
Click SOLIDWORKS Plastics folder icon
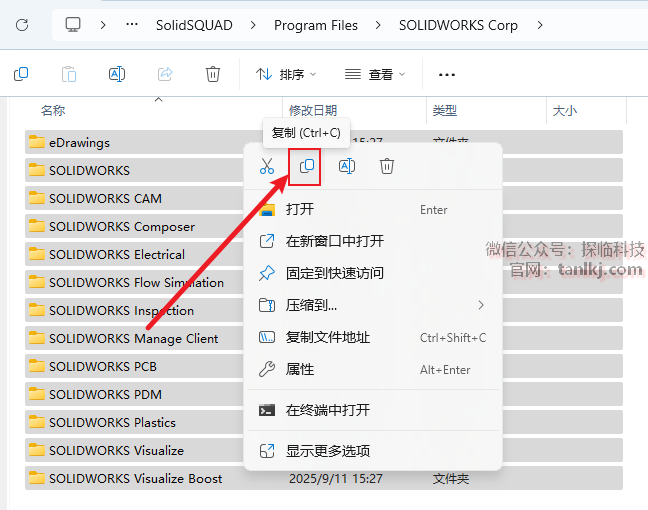tap(37, 422)
